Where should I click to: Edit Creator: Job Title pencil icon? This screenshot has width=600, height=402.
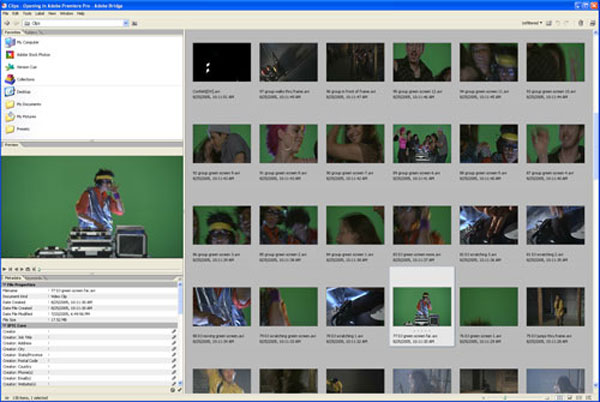(174, 337)
